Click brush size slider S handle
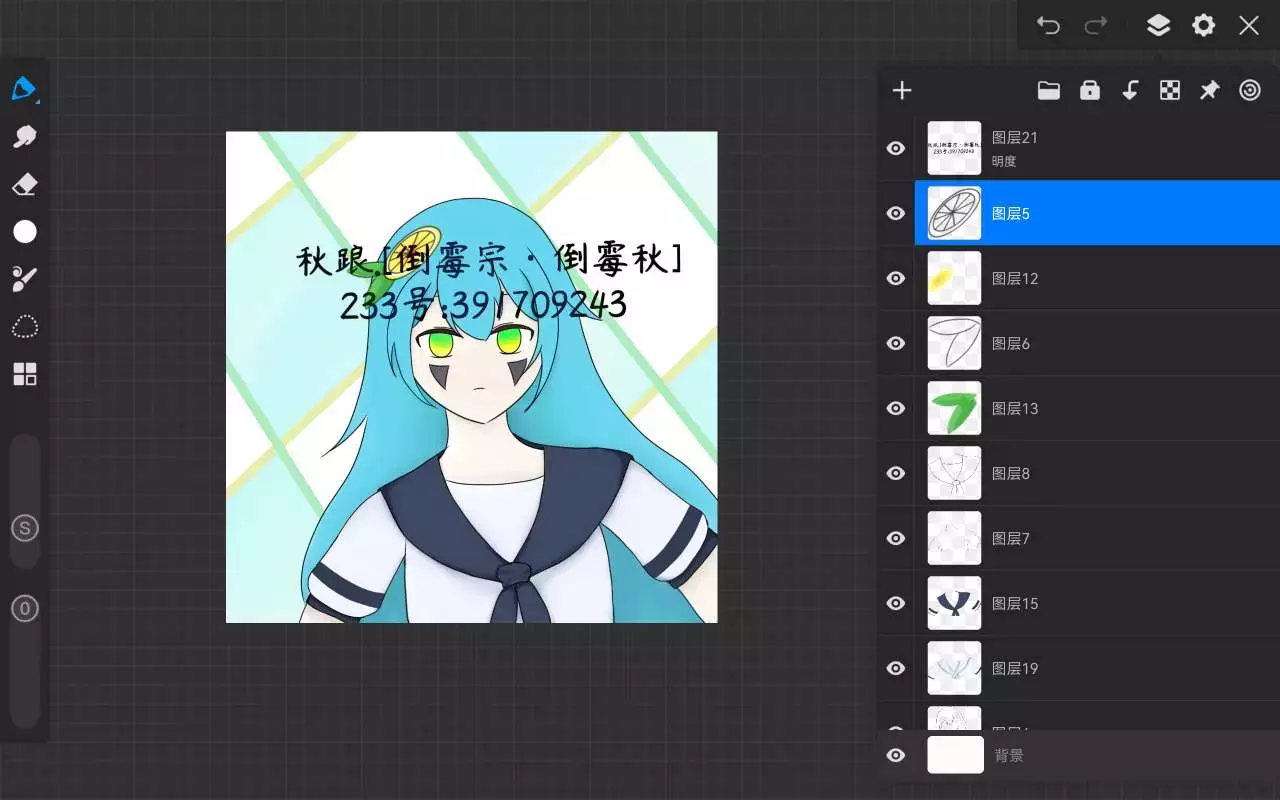This screenshot has height=800, width=1280. tap(24, 528)
